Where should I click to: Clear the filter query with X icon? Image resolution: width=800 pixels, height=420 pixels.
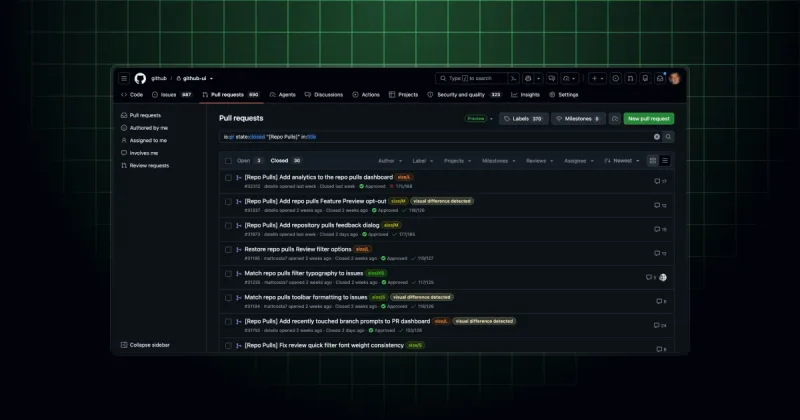657,137
